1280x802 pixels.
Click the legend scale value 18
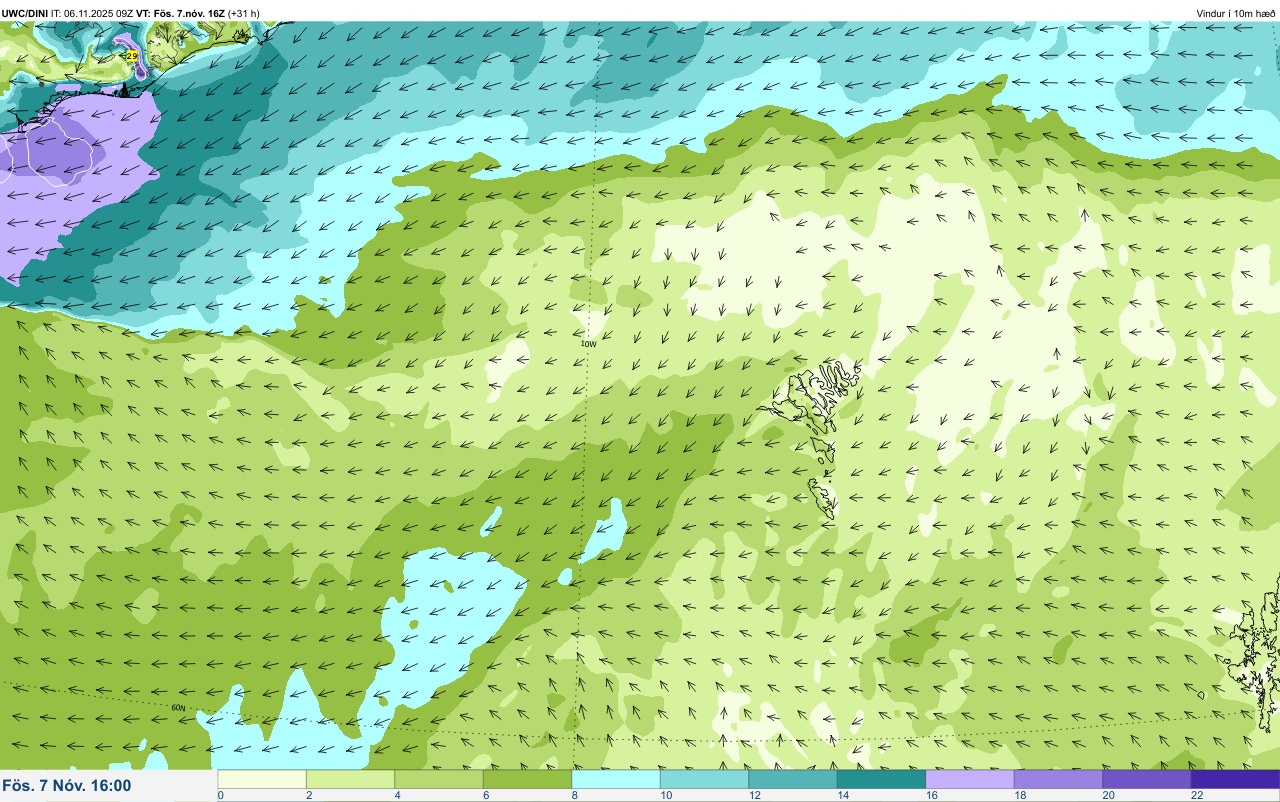tap(1019, 795)
